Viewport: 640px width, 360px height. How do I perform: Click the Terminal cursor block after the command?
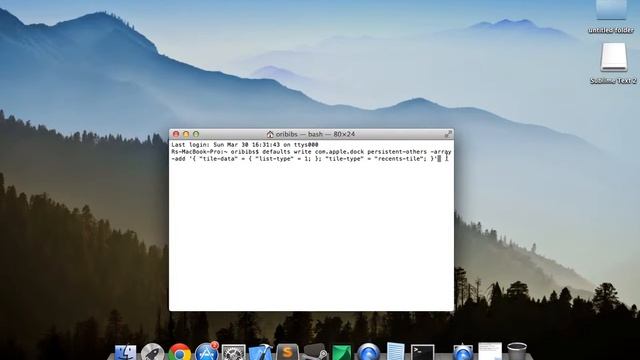point(439,159)
